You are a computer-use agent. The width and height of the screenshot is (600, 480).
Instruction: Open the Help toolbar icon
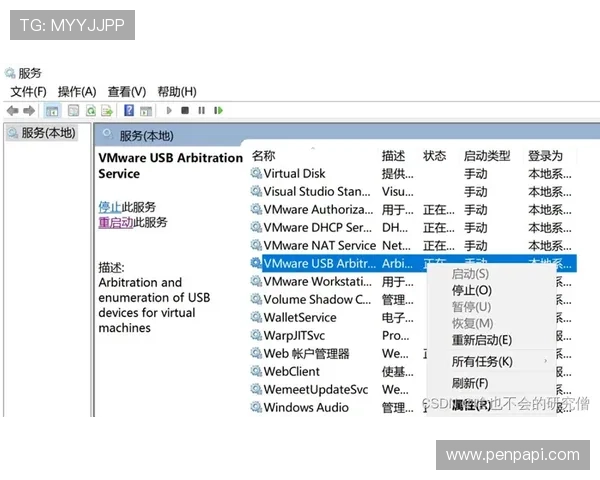[x=129, y=111]
